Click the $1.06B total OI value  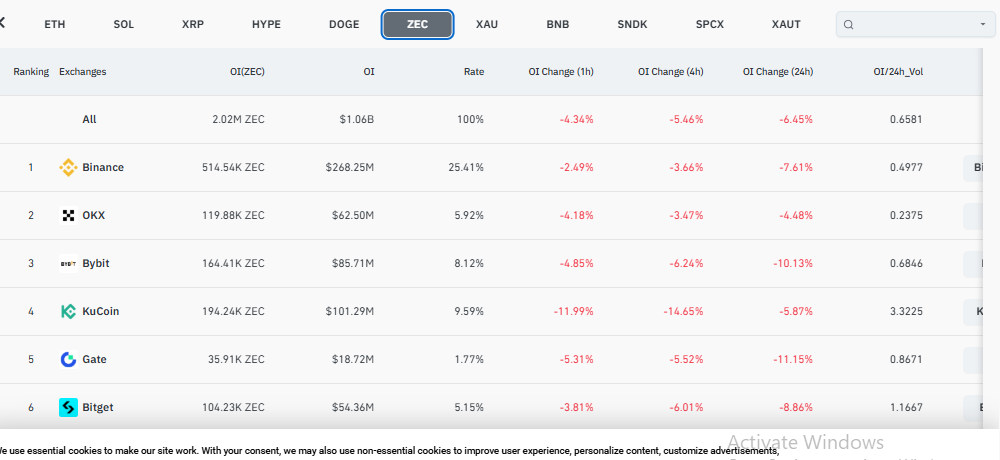[x=358, y=119]
